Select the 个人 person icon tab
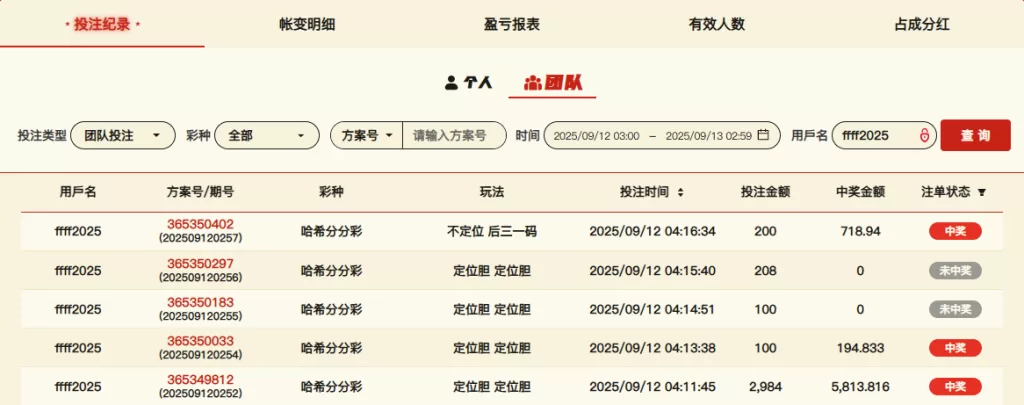Image resolution: width=1024 pixels, height=405 pixels. pyautogui.click(x=451, y=83)
